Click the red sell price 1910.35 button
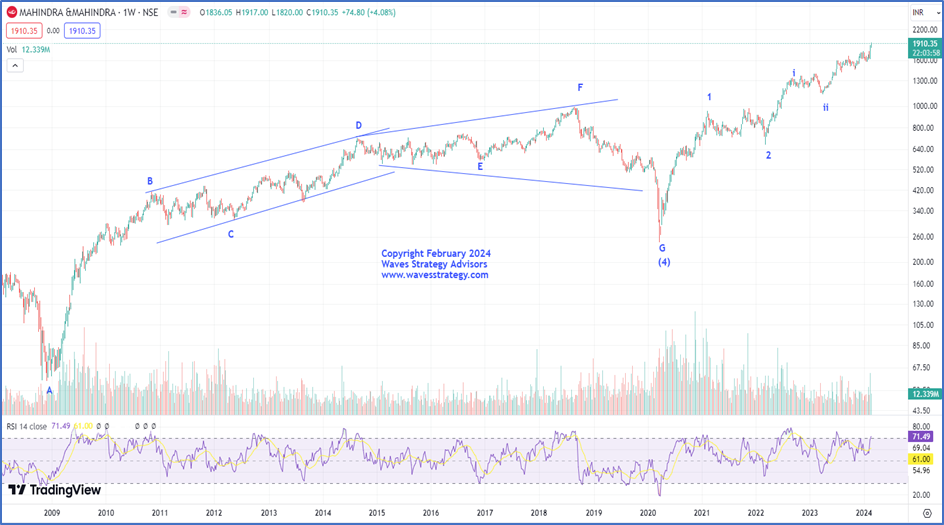 pyautogui.click(x=24, y=31)
